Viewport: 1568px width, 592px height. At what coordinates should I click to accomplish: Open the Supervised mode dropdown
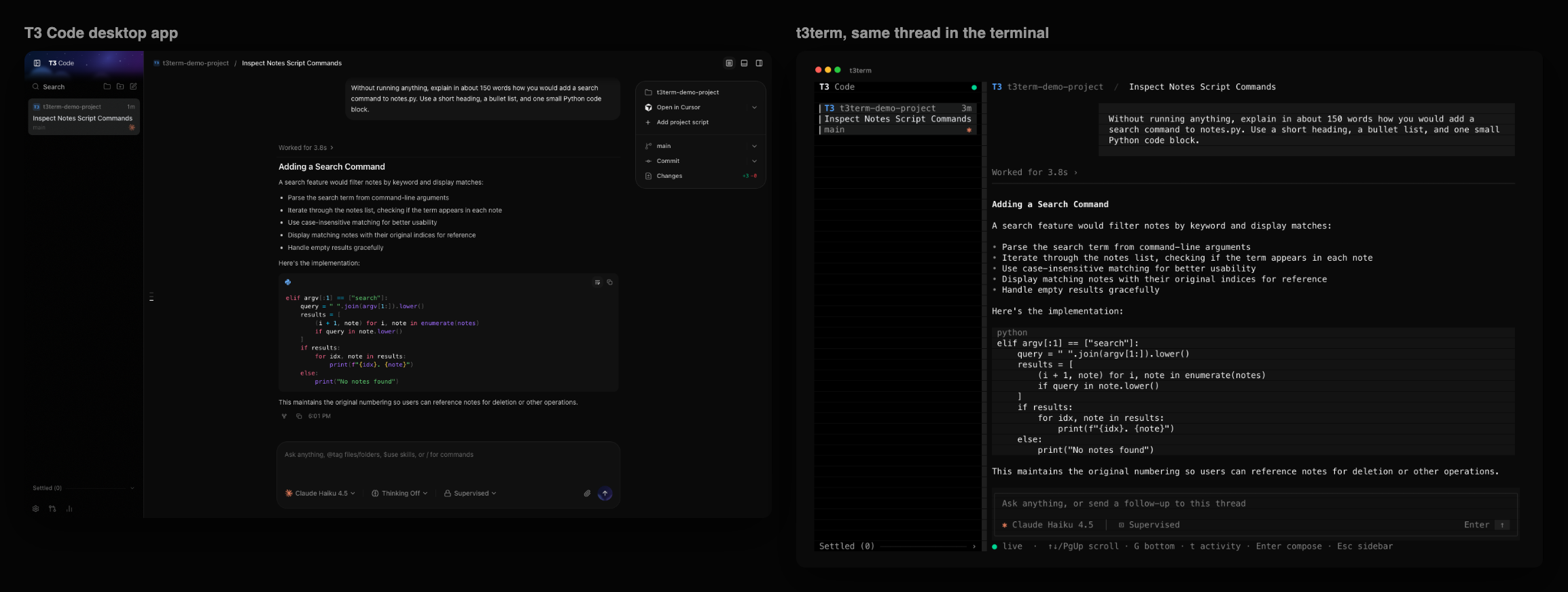tap(470, 494)
